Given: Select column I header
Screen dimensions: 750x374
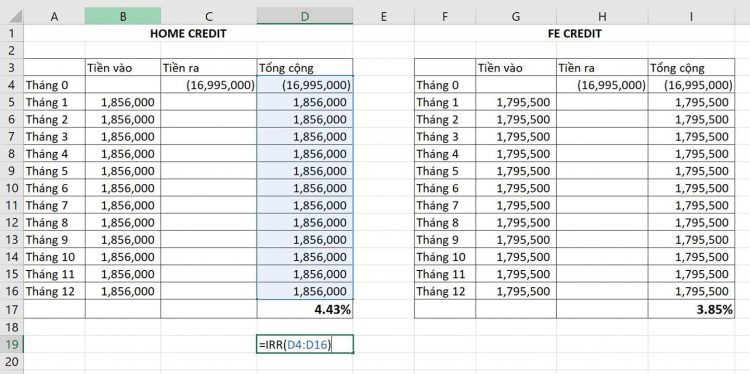Looking at the screenshot, I should (691, 16).
